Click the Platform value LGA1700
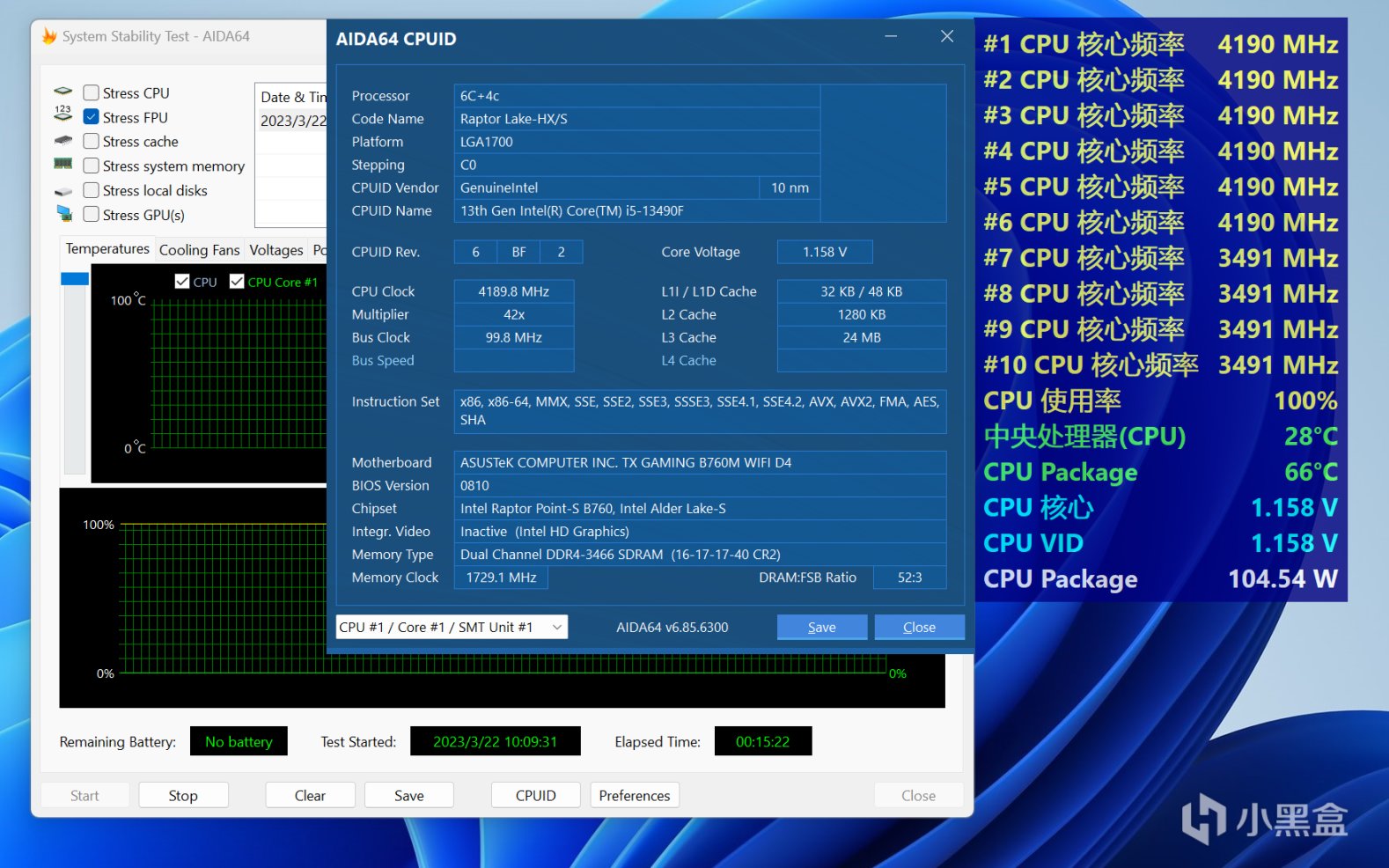The width and height of the screenshot is (1389, 868). [638, 142]
